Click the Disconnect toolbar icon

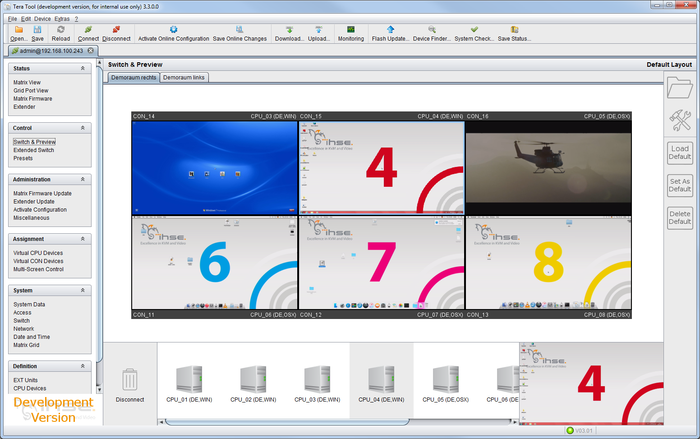(x=116, y=33)
